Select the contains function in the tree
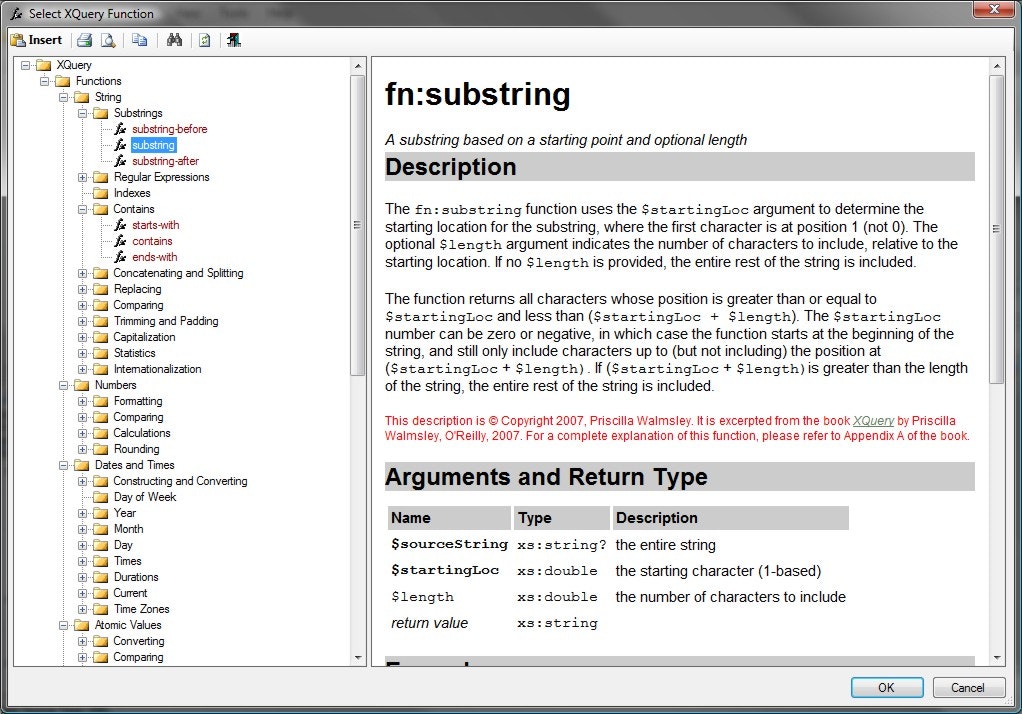This screenshot has height=714, width=1022. pyautogui.click(x=151, y=241)
